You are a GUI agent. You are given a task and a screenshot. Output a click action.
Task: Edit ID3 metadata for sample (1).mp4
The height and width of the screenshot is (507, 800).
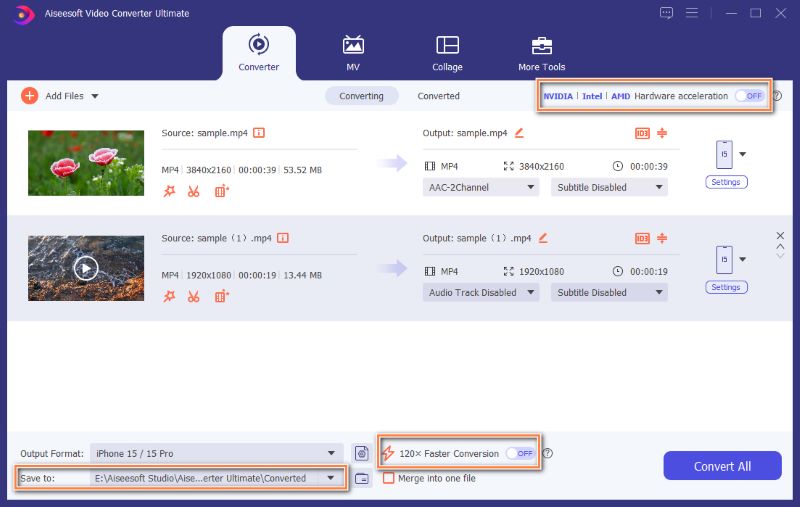(x=642, y=238)
